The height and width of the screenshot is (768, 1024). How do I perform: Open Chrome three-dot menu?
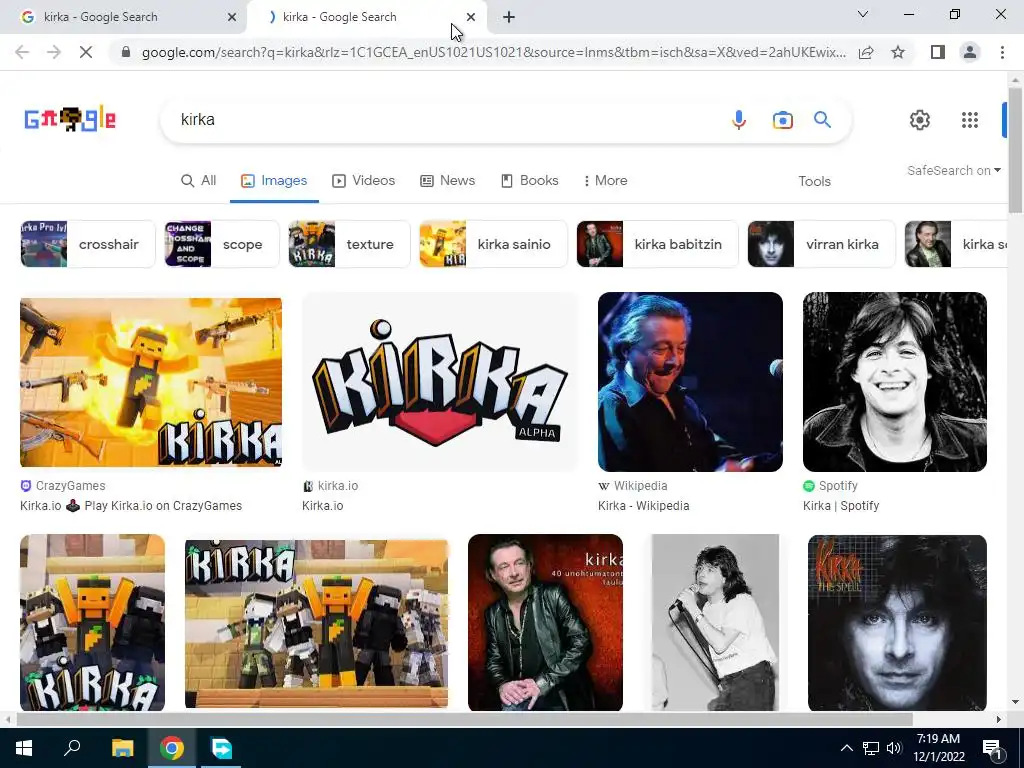[x=1002, y=52]
